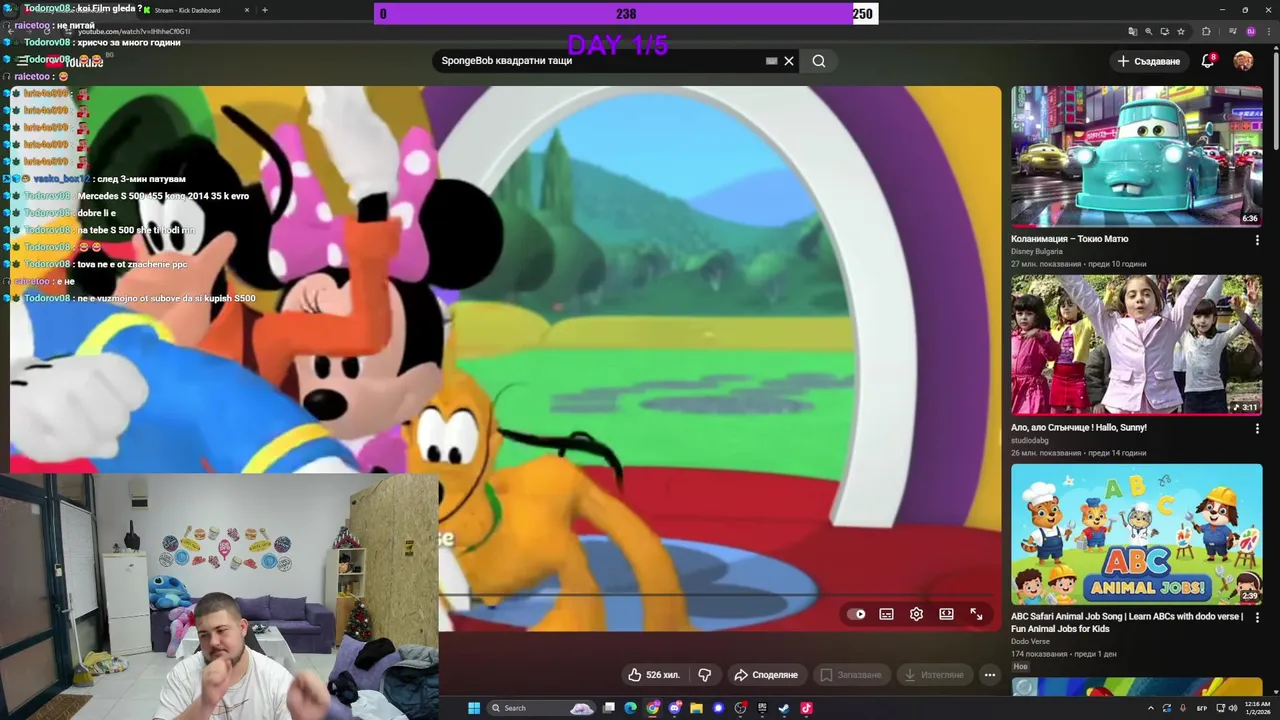Show hidden system tray icons chevron
Image resolution: width=1280 pixels, height=720 pixels.
point(1151,708)
